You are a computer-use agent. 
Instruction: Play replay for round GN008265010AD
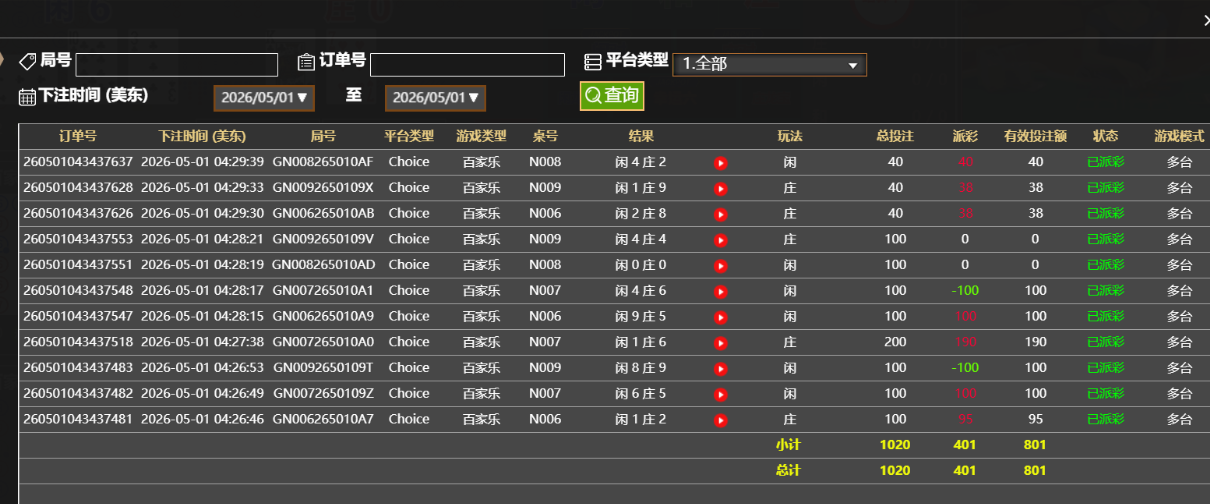click(720, 266)
